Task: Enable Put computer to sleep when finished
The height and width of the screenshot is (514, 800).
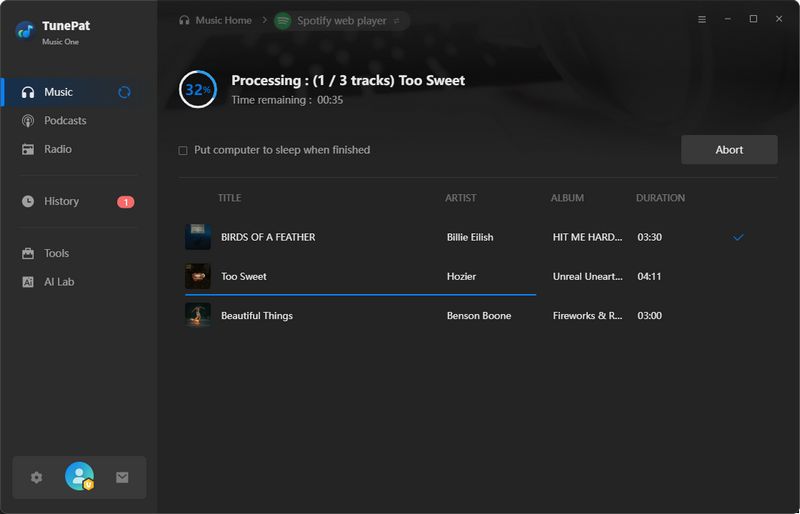Action: 183,151
